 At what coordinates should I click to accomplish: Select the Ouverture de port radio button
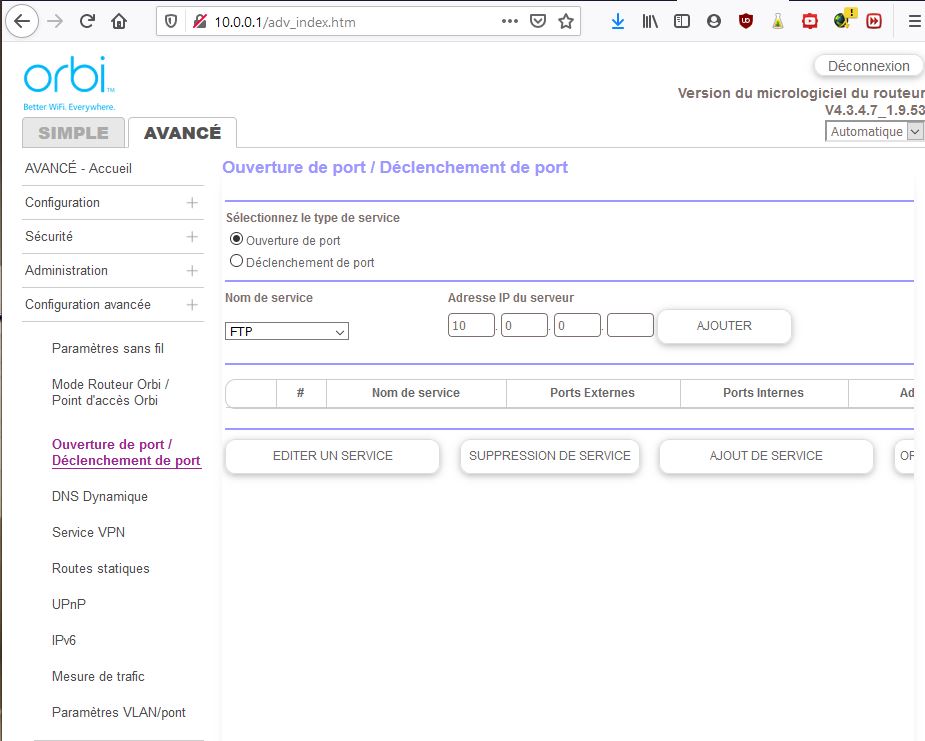click(x=237, y=239)
